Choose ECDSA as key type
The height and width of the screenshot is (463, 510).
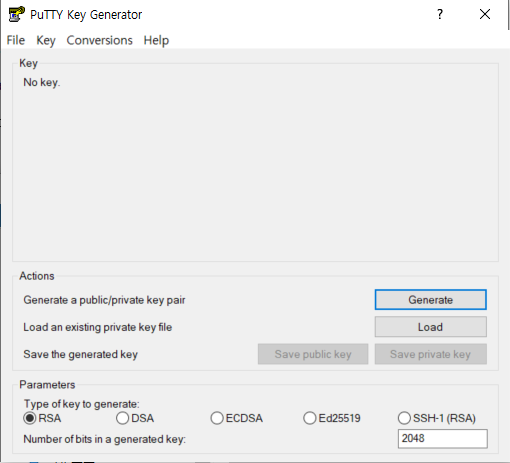(x=237, y=418)
